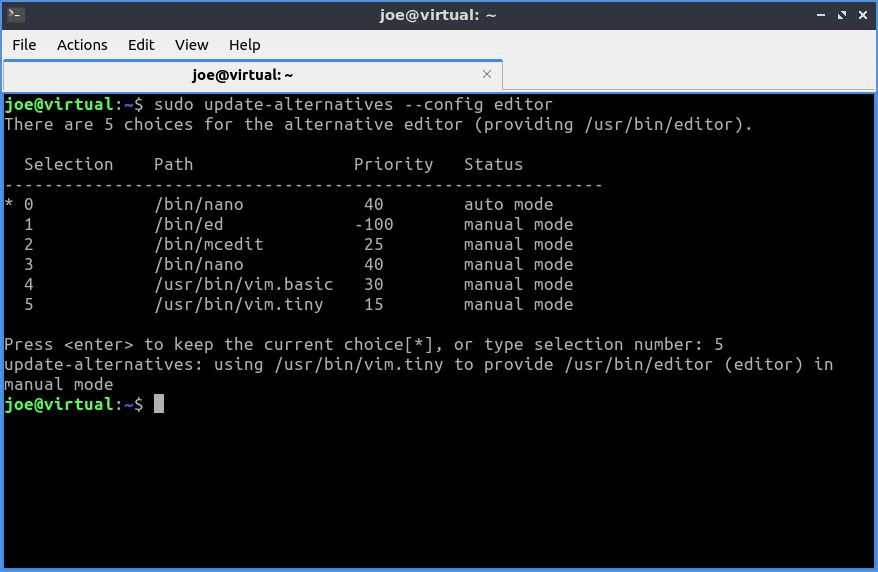The image size is (878, 572).
Task: Maximize the terminal window
Action: 842,15
